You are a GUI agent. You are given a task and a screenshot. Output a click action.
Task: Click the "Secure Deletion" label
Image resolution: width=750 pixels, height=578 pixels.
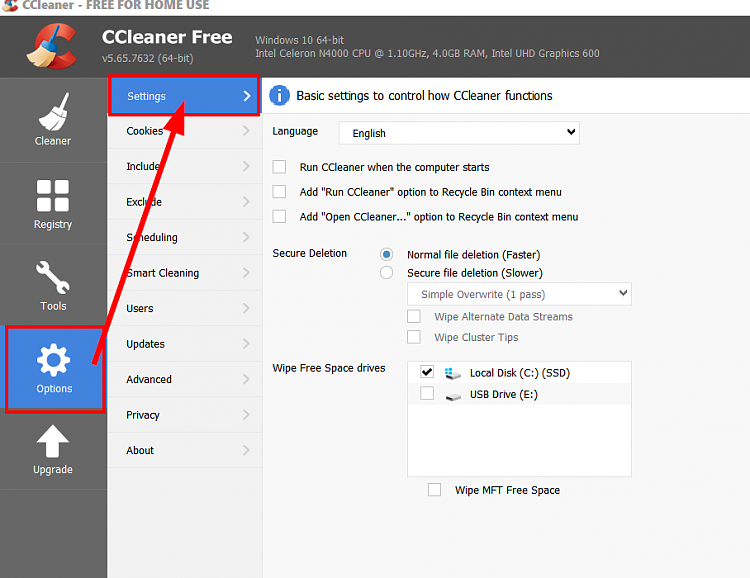(x=309, y=253)
